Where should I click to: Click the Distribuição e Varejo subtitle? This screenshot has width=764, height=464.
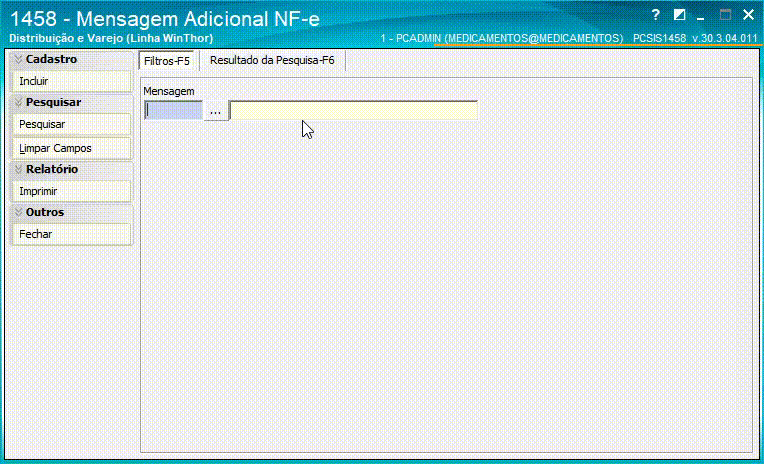[x=111, y=38]
